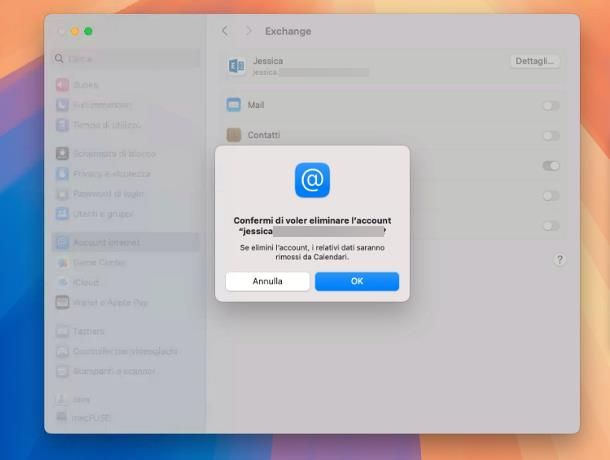Click the Contatti app icon
610x460 pixels.
point(233,135)
